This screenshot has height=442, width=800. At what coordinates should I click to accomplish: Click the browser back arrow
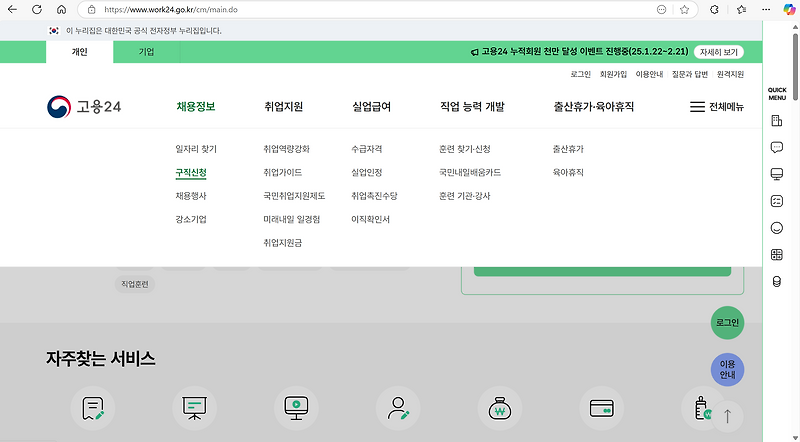pyautogui.click(x=12, y=9)
